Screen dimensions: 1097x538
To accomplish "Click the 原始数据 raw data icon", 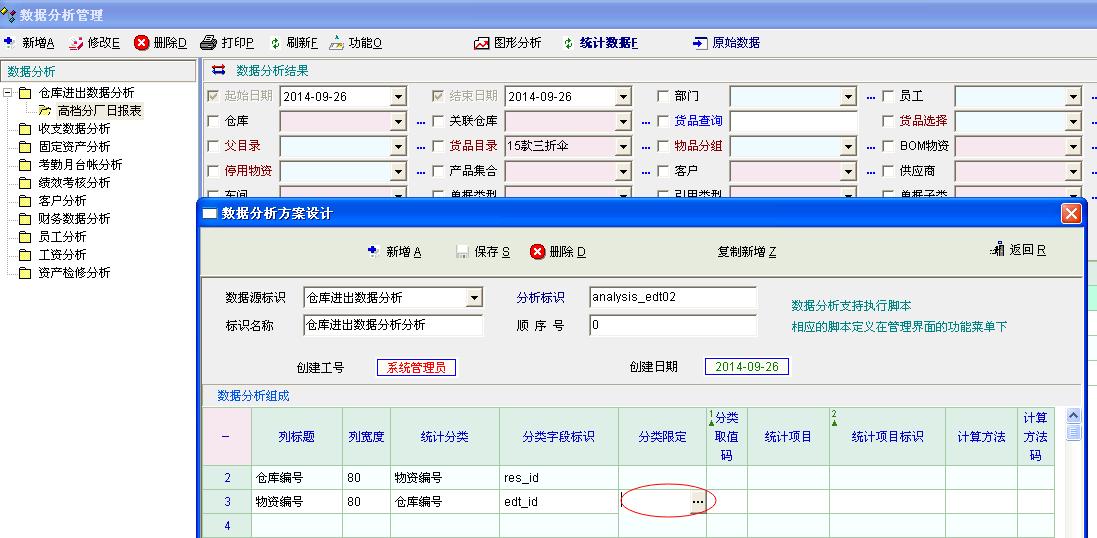I will pyautogui.click(x=700, y=43).
